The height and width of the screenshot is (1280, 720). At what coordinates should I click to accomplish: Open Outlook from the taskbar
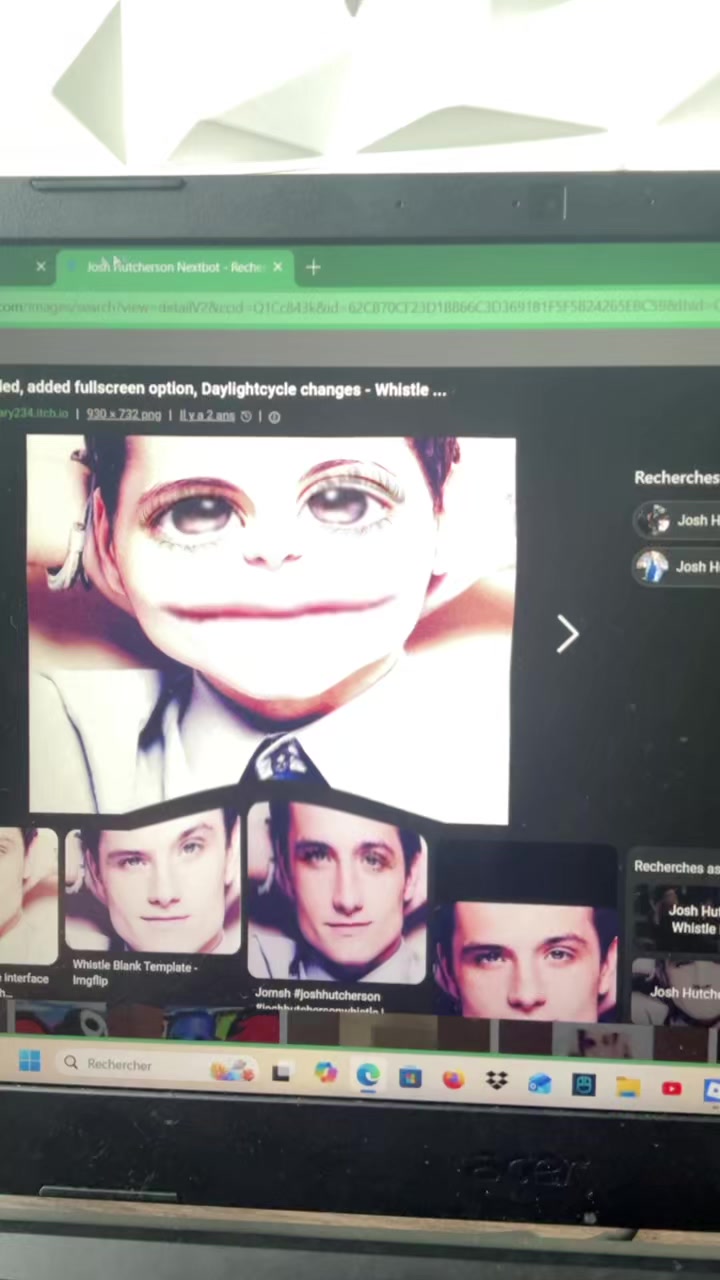click(x=540, y=1083)
